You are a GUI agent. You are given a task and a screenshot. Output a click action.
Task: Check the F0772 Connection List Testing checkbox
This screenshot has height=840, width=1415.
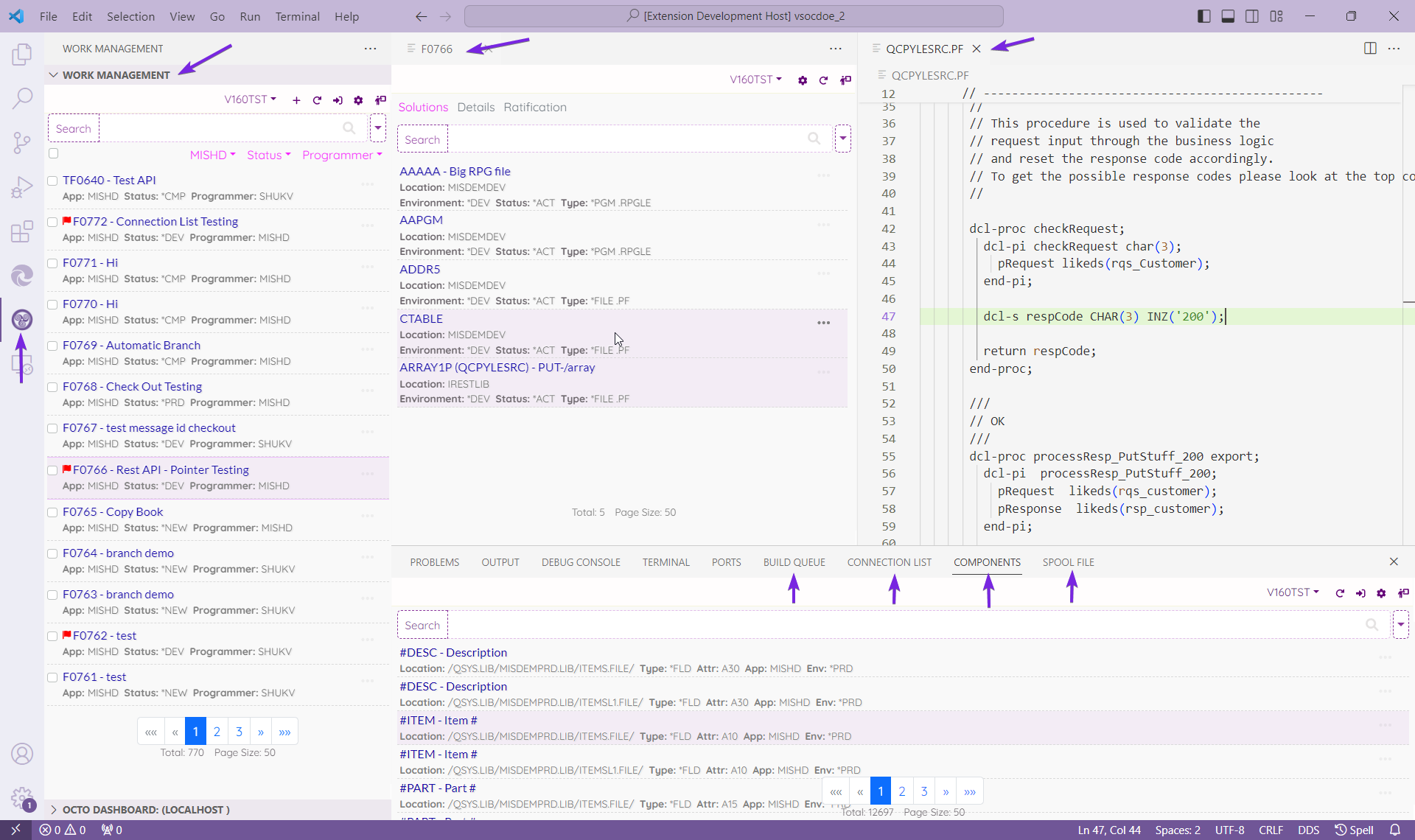click(x=52, y=222)
